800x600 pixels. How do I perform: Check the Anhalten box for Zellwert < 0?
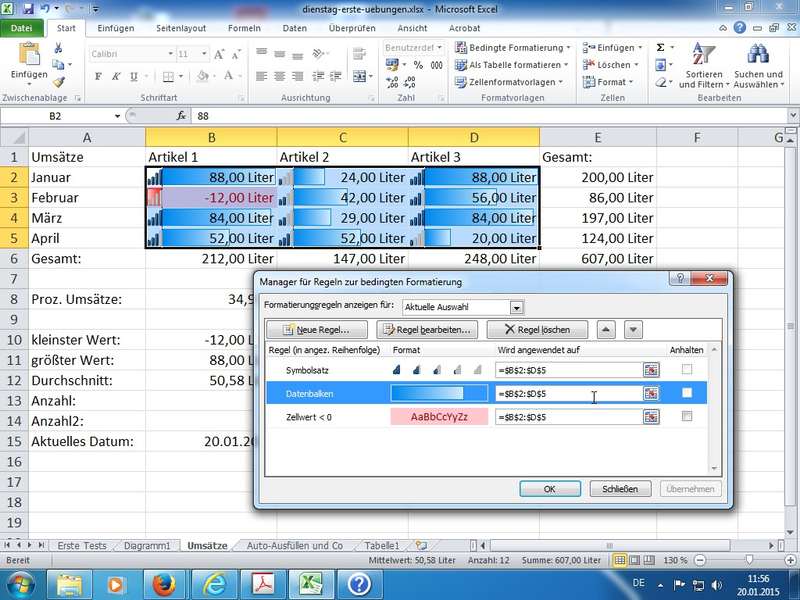coord(687,416)
